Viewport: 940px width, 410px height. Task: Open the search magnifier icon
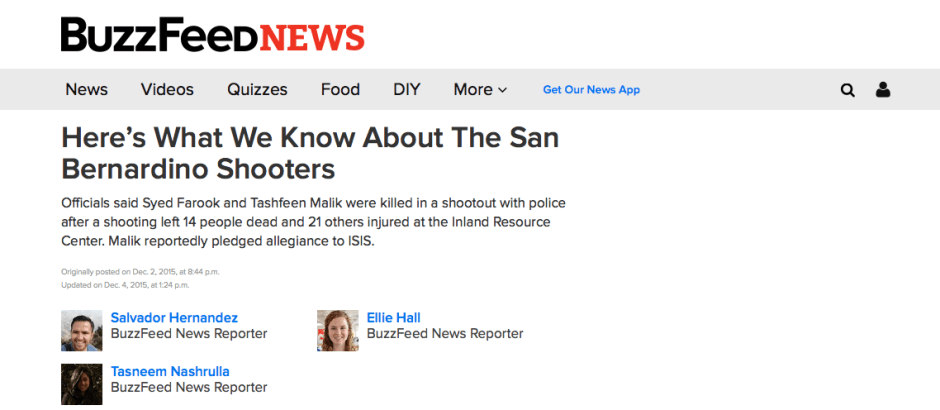point(847,91)
